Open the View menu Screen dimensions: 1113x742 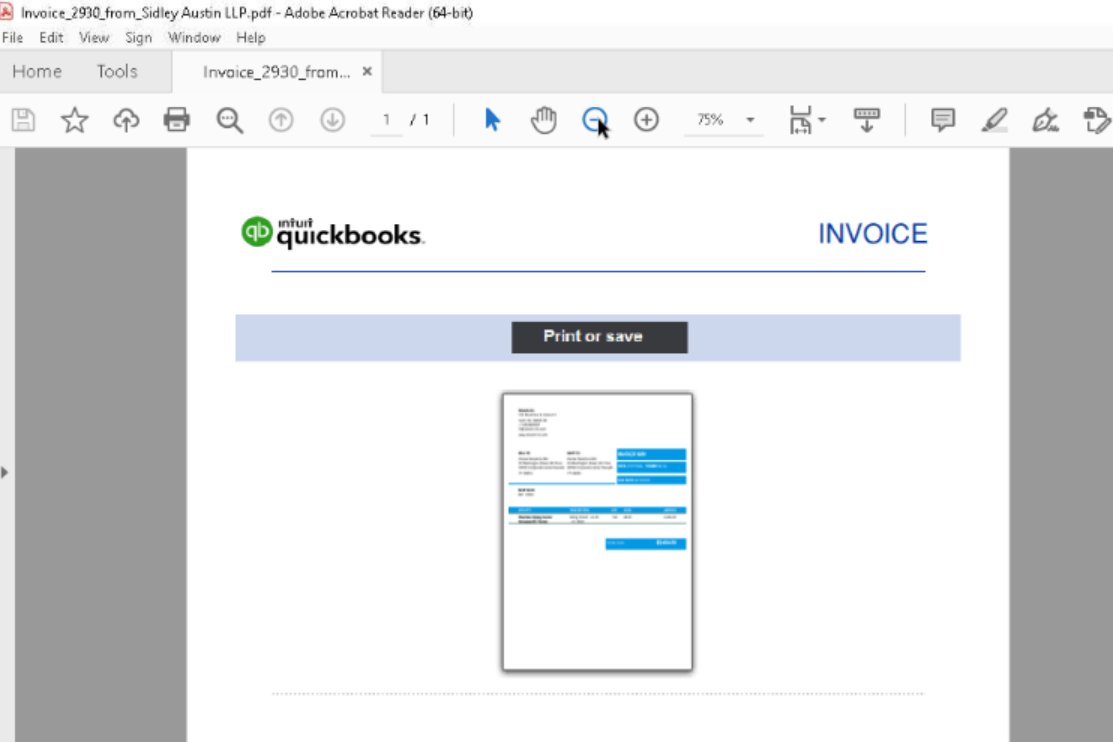pos(94,38)
